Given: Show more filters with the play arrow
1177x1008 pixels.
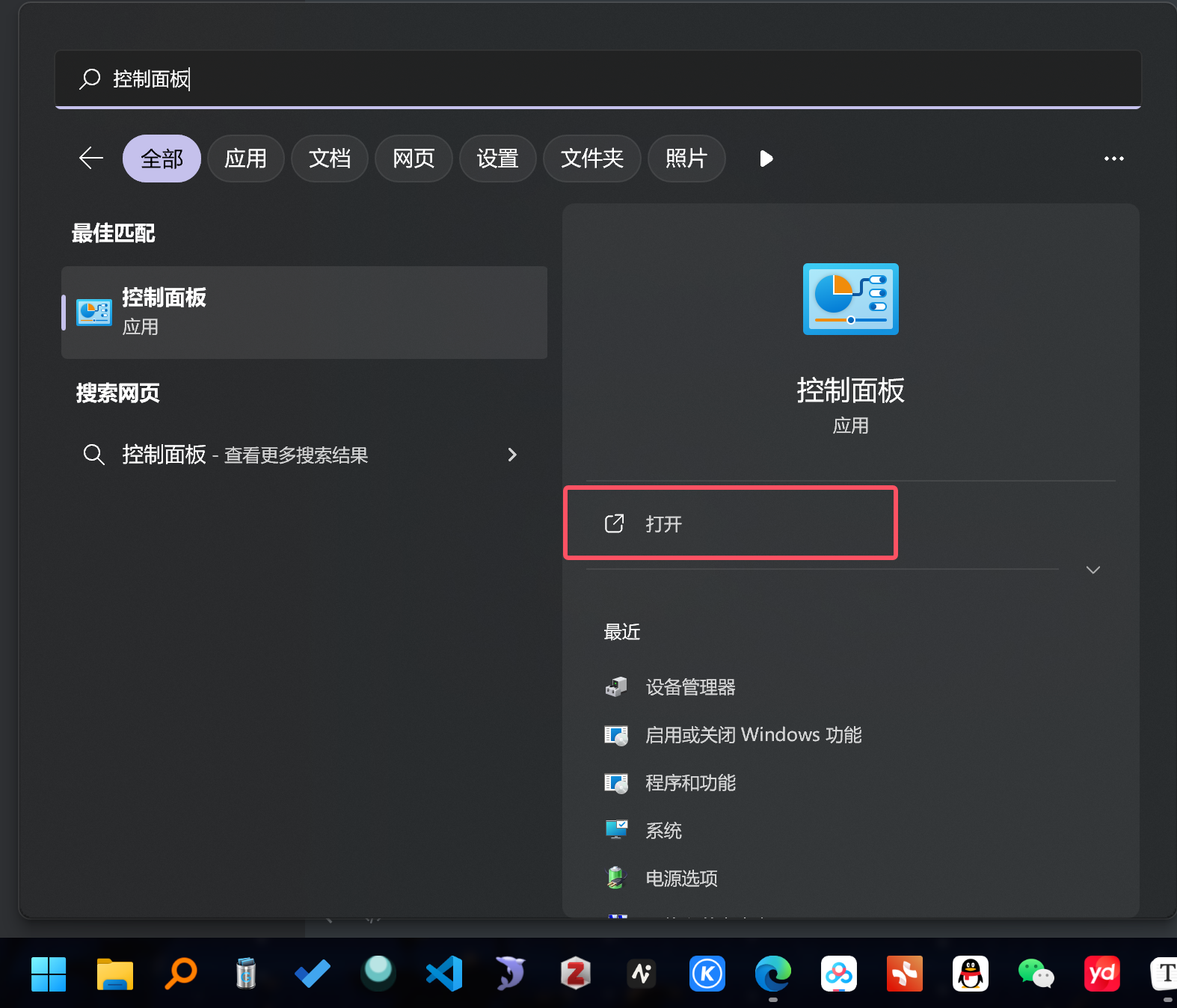Looking at the screenshot, I should tap(766, 159).
